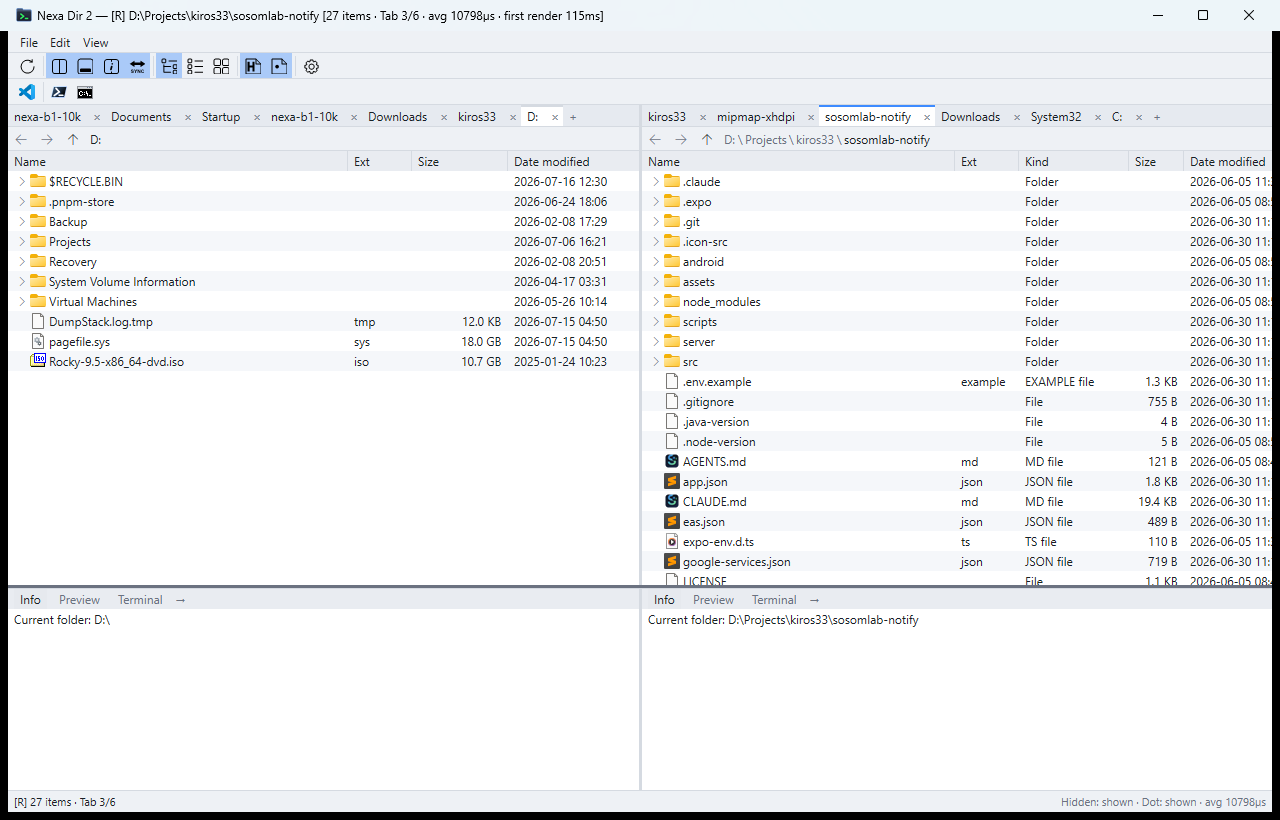Image resolution: width=1280 pixels, height=820 pixels.
Task: Expand the .claude folder
Action: tap(656, 181)
